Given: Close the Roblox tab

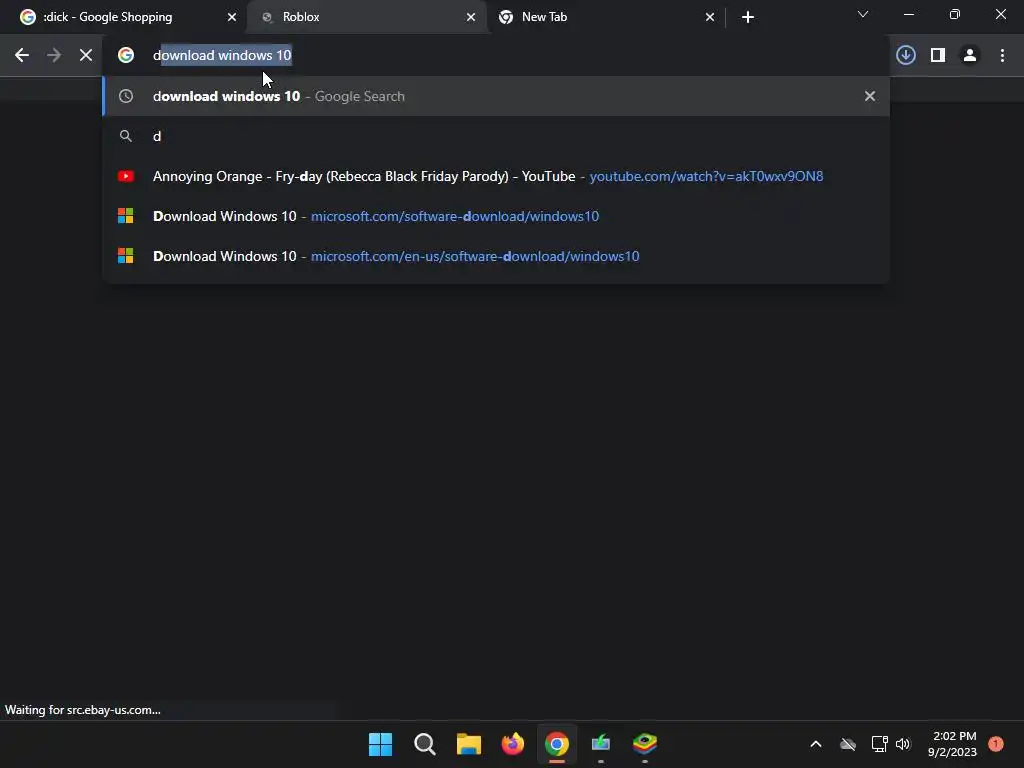Looking at the screenshot, I should pos(471,17).
